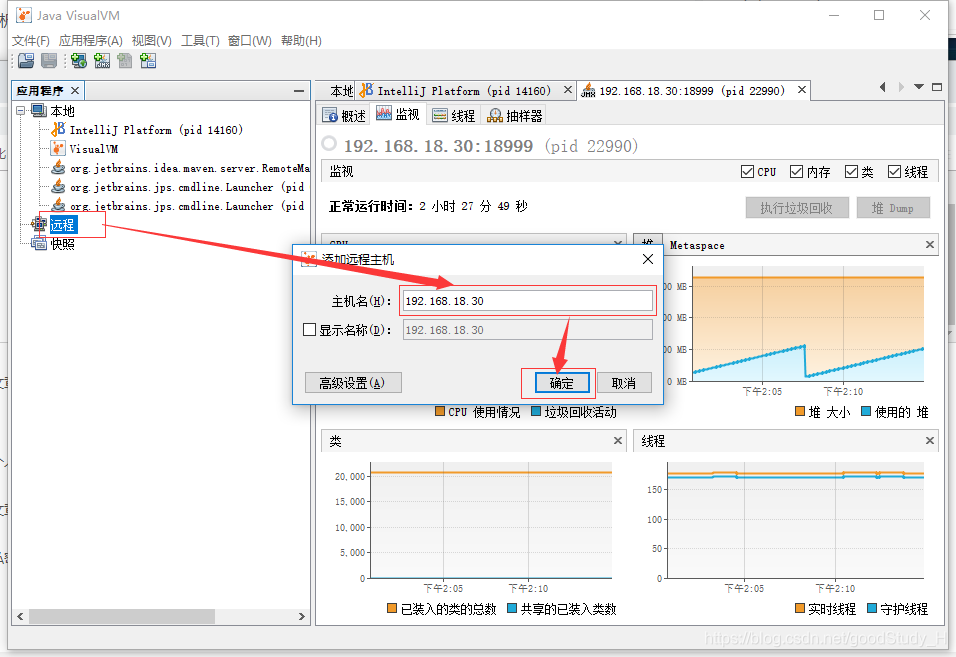Open the 应用程序 menu
956x657 pixels.
(91, 41)
